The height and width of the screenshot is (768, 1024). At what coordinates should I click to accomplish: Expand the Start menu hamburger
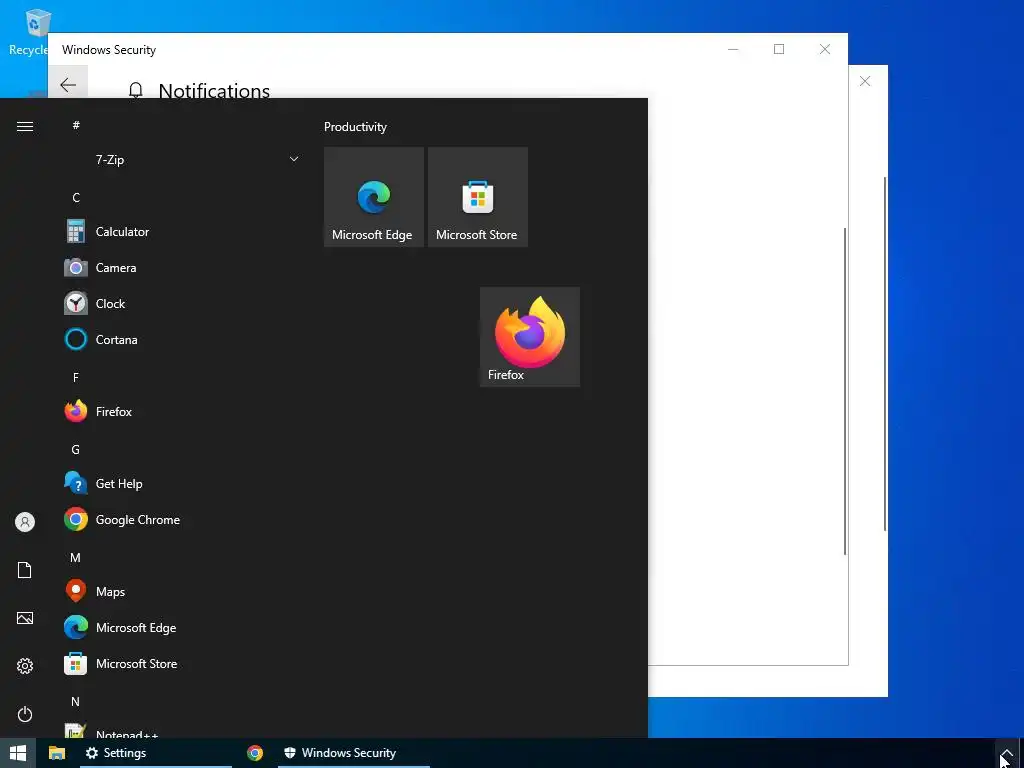[x=25, y=126]
